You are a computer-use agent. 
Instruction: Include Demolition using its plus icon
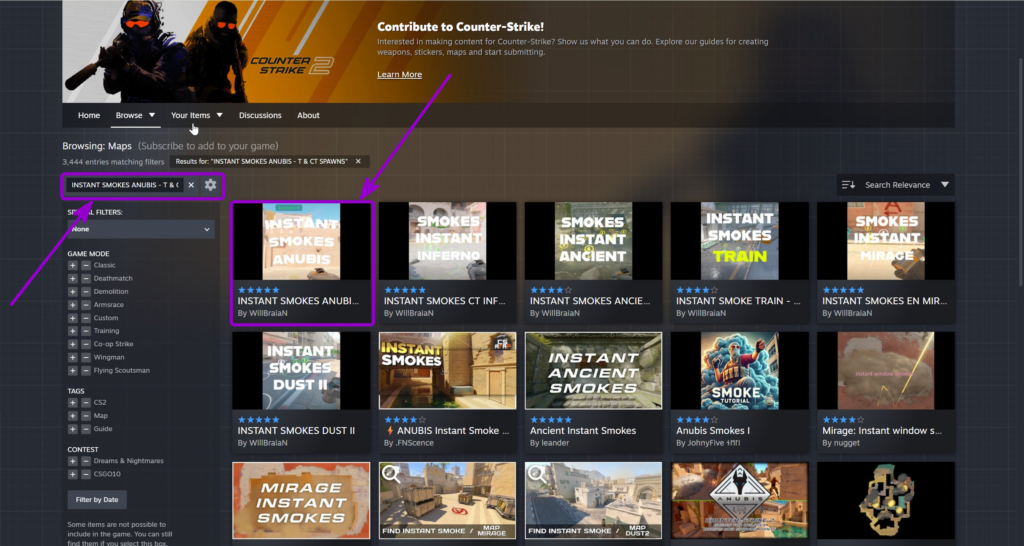click(72, 291)
